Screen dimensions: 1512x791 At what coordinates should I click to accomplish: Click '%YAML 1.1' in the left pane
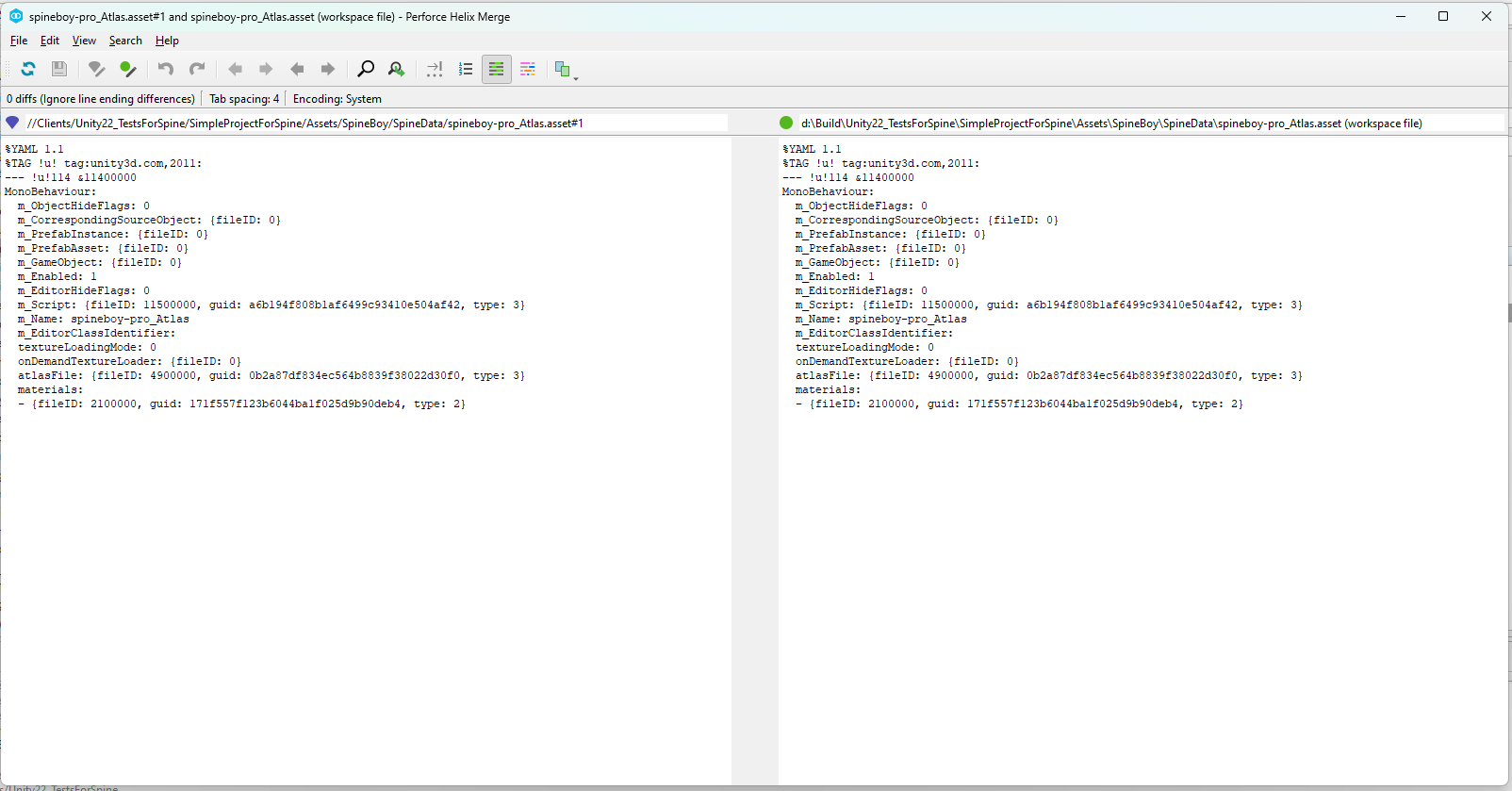click(34, 149)
